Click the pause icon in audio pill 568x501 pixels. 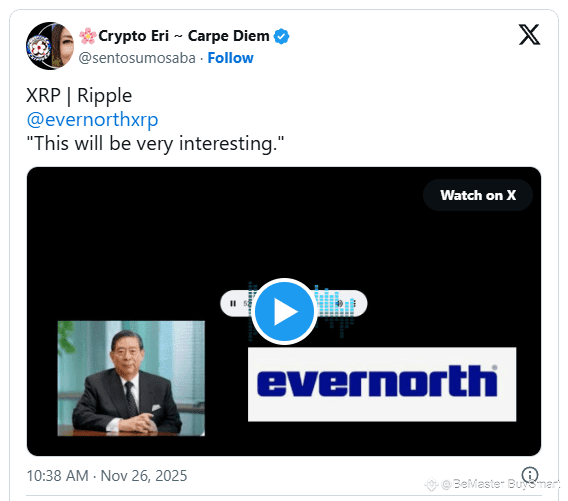pyautogui.click(x=233, y=304)
